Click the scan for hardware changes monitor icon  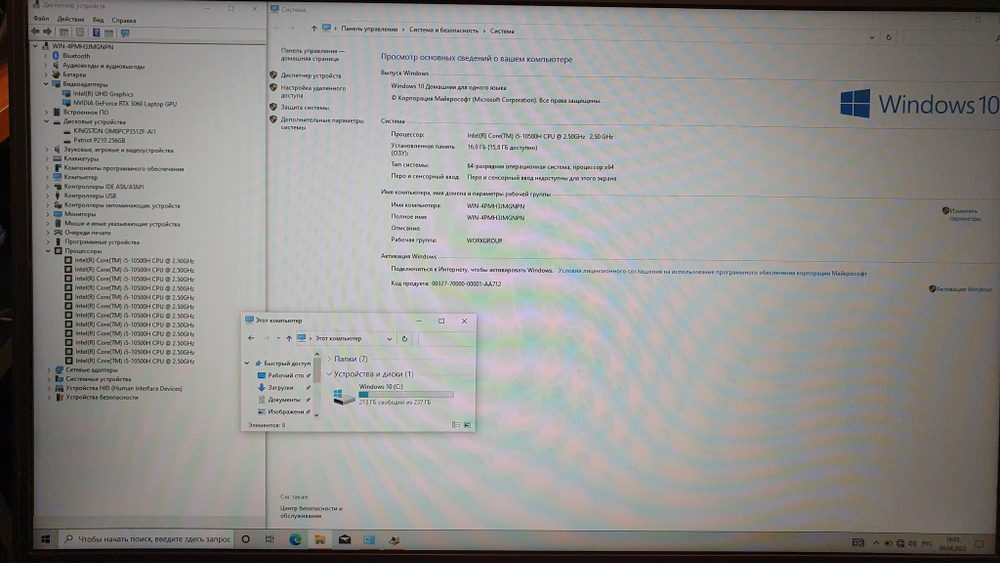coord(125,33)
